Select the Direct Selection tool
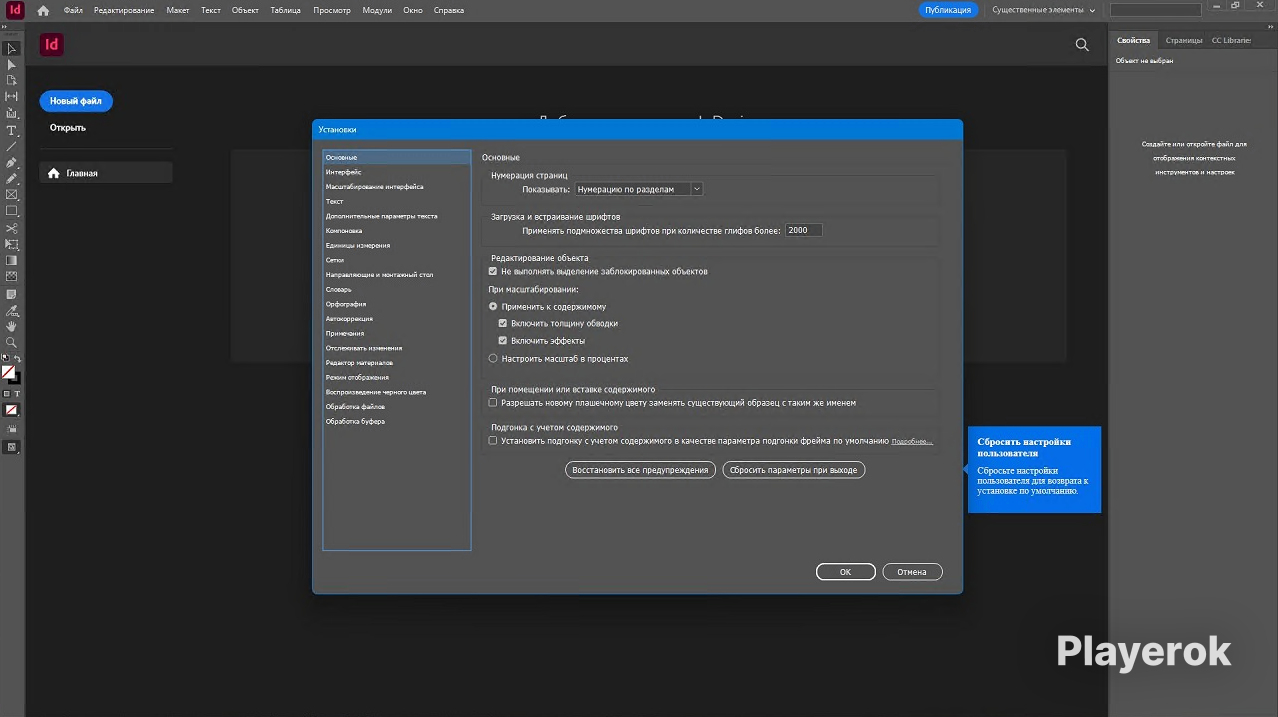 tap(12, 65)
